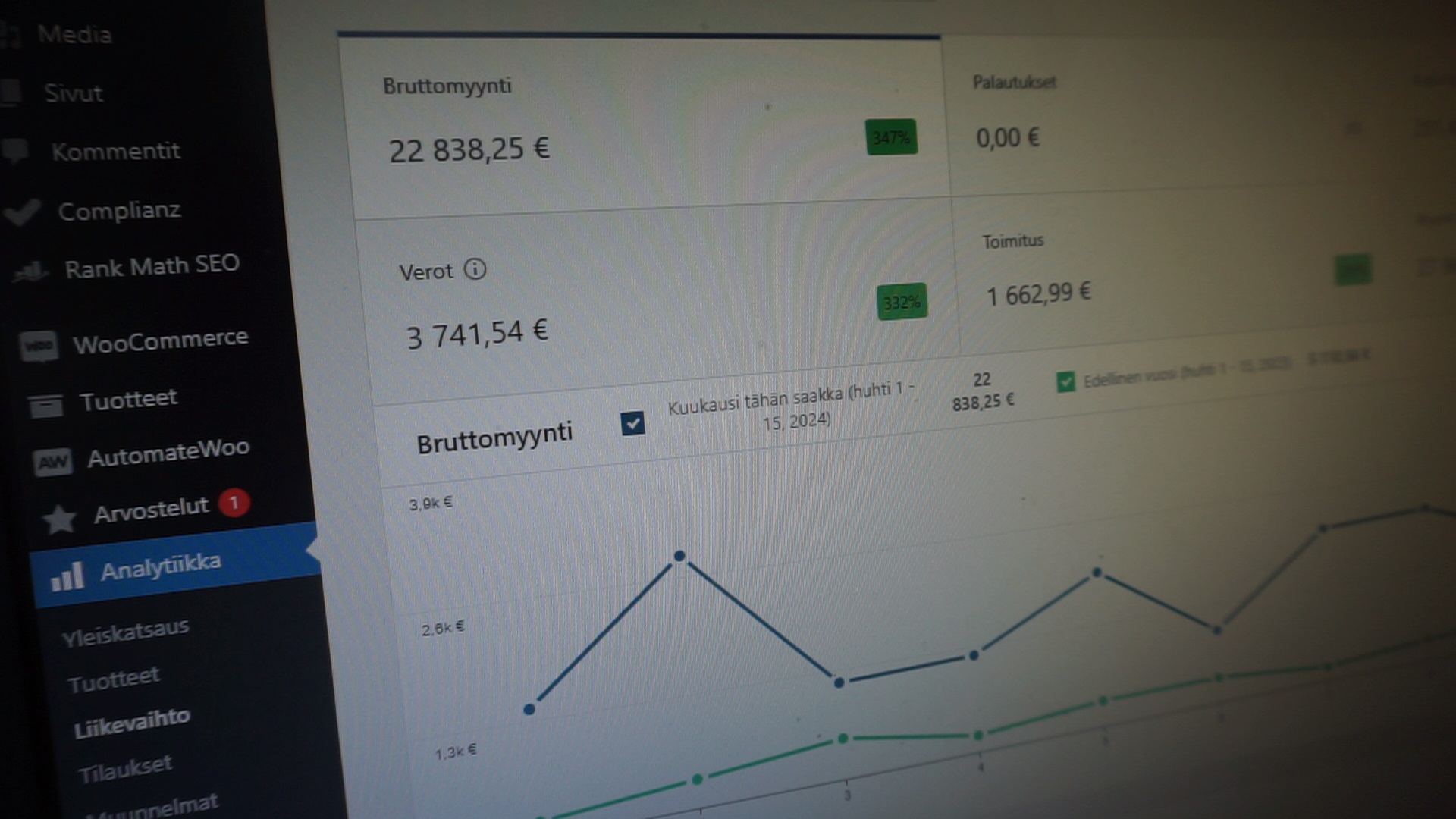Click the Arvostelut star icon
The width and height of the screenshot is (1456, 819).
coord(59,519)
